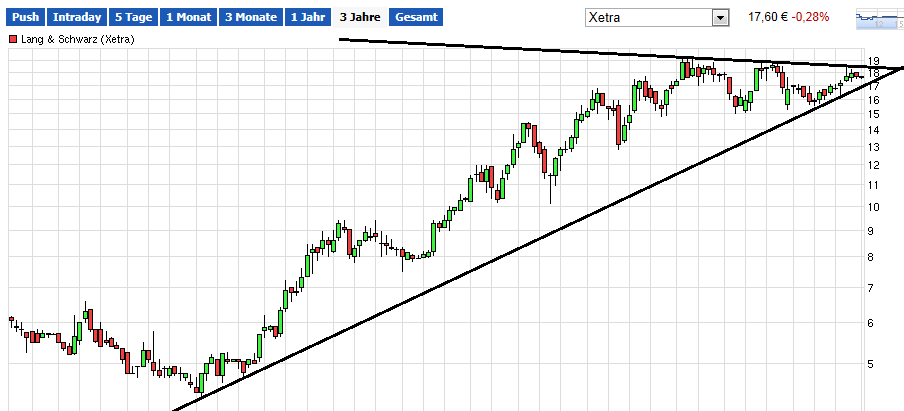The height and width of the screenshot is (411, 904).
Task: Click the 19 label on the price axis
Action: point(873,61)
